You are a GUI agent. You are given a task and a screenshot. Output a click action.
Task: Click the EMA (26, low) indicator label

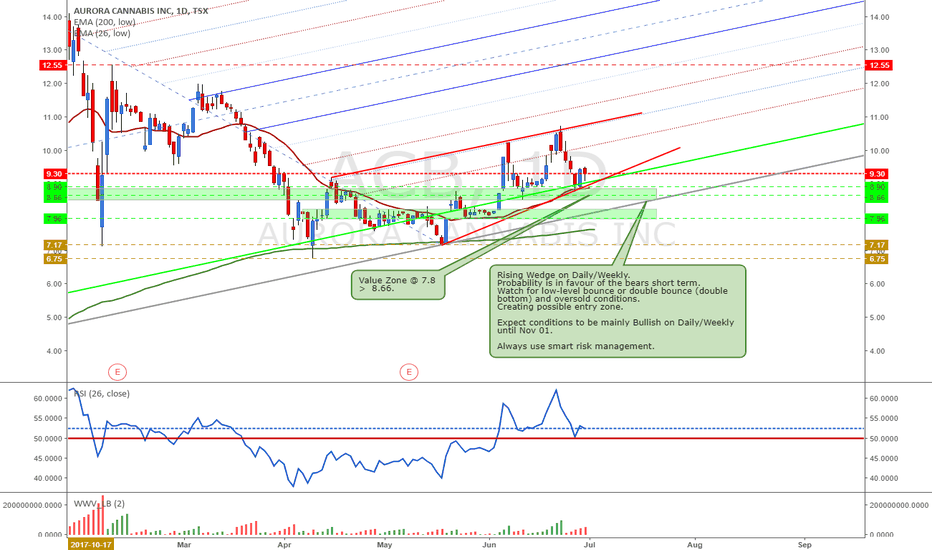click(x=102, y=33)
